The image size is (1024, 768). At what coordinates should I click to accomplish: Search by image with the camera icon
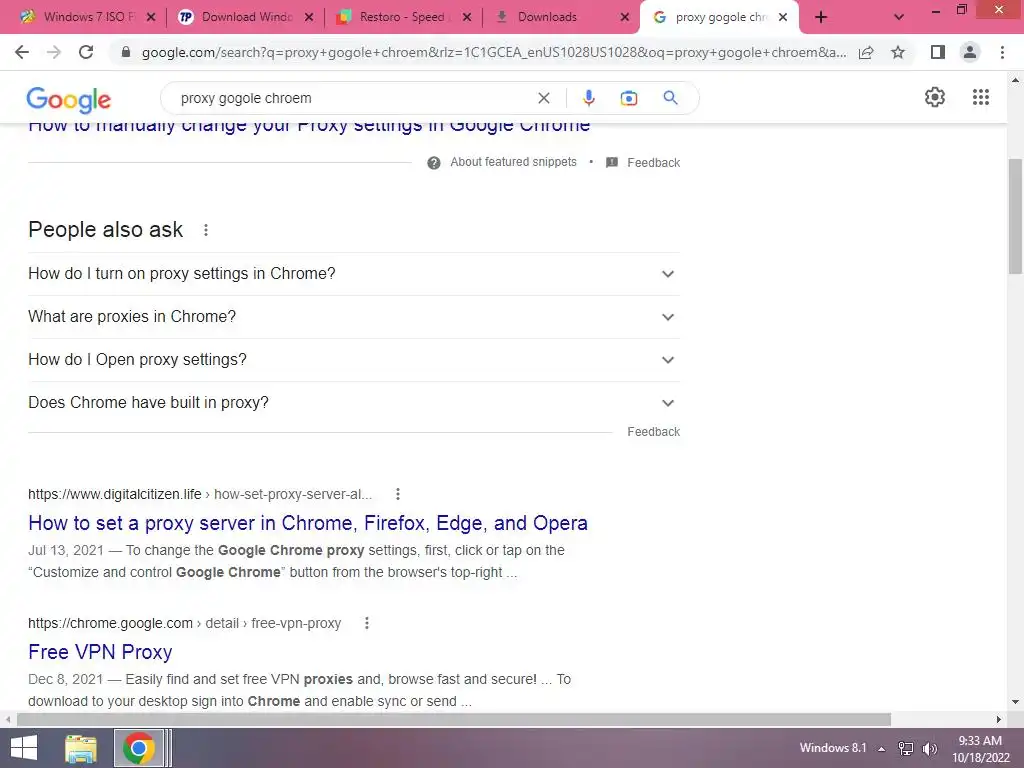628,98
